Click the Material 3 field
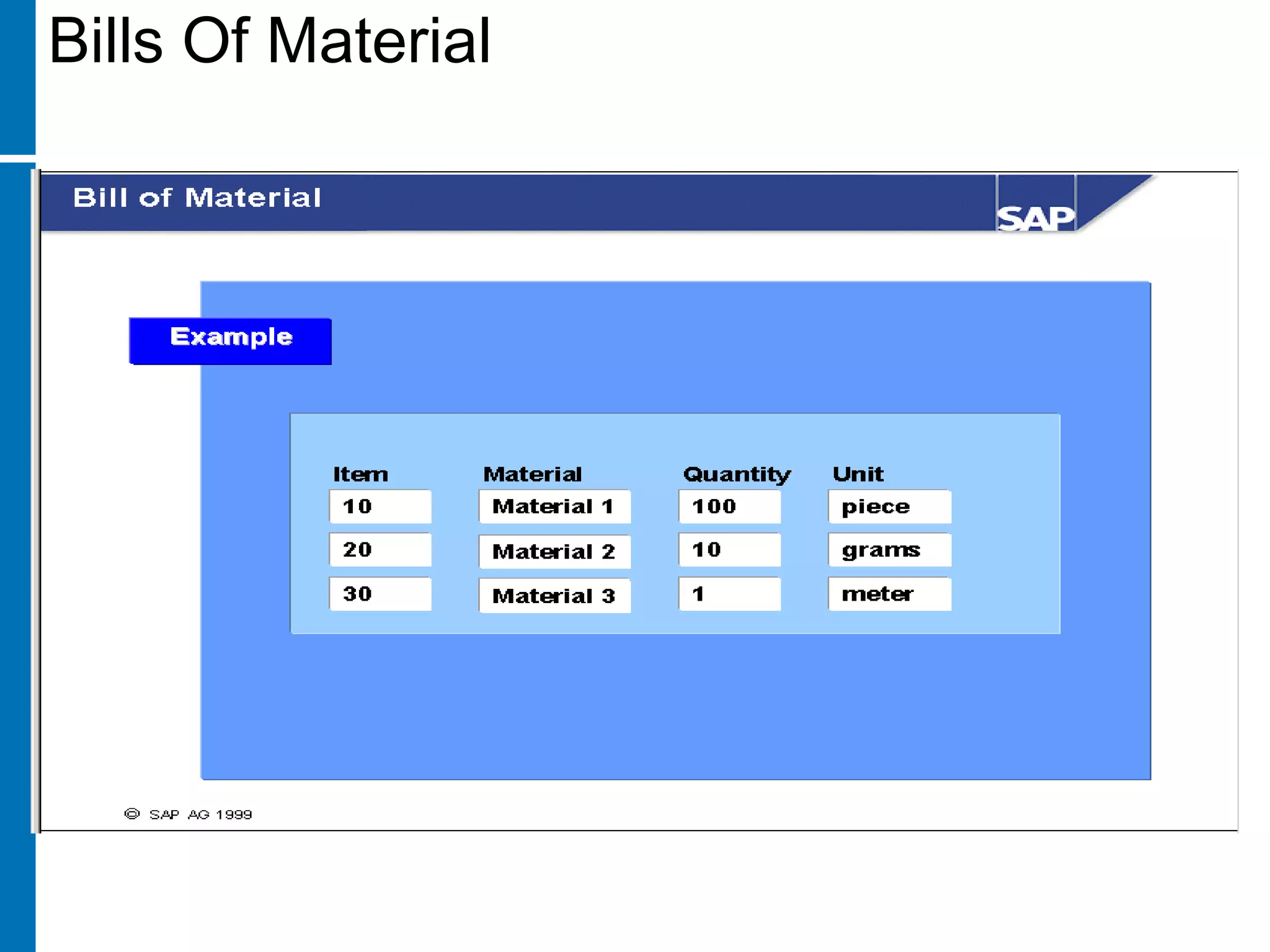 554,595
